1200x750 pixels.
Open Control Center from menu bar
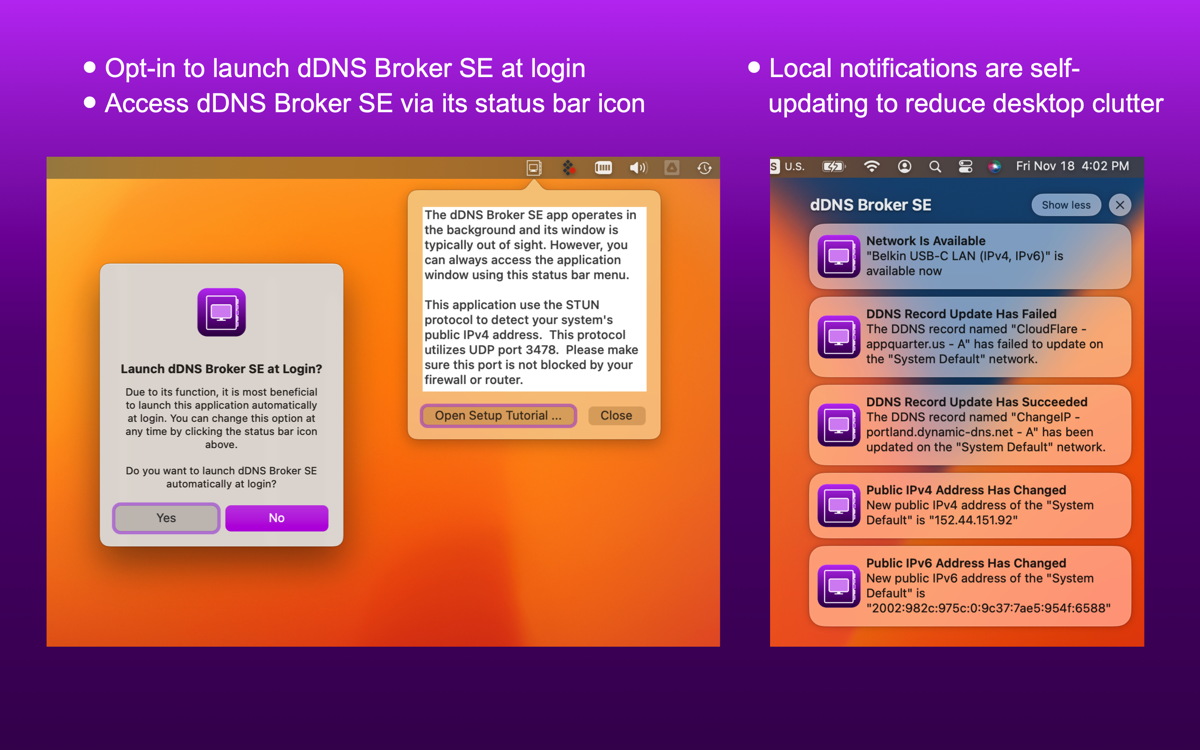click(x=965, y=167)
